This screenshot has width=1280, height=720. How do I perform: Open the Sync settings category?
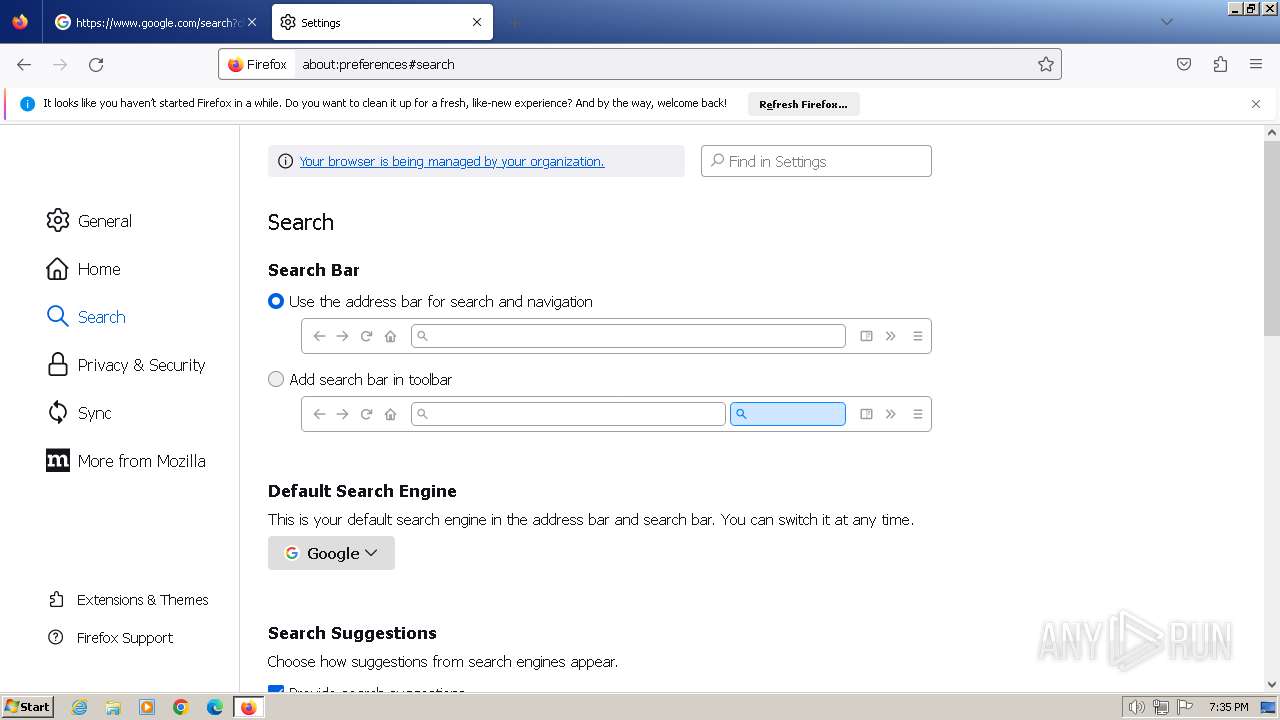80,413
